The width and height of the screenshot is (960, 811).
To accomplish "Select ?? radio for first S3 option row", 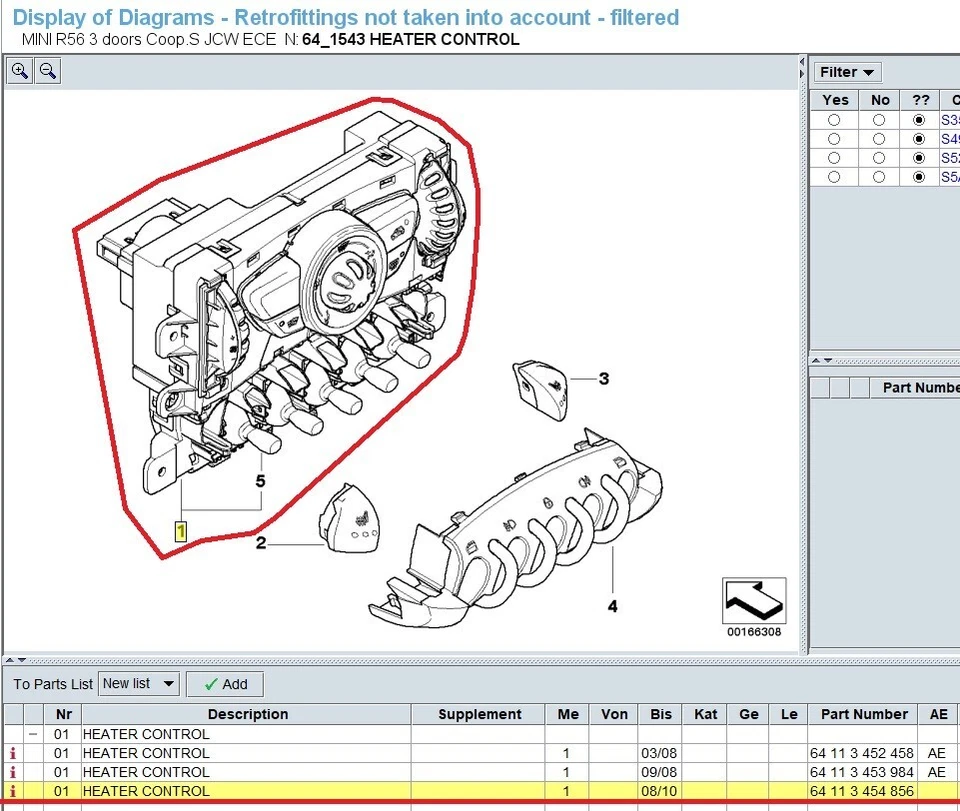I will pyautogui.click(x=919, y=120).
